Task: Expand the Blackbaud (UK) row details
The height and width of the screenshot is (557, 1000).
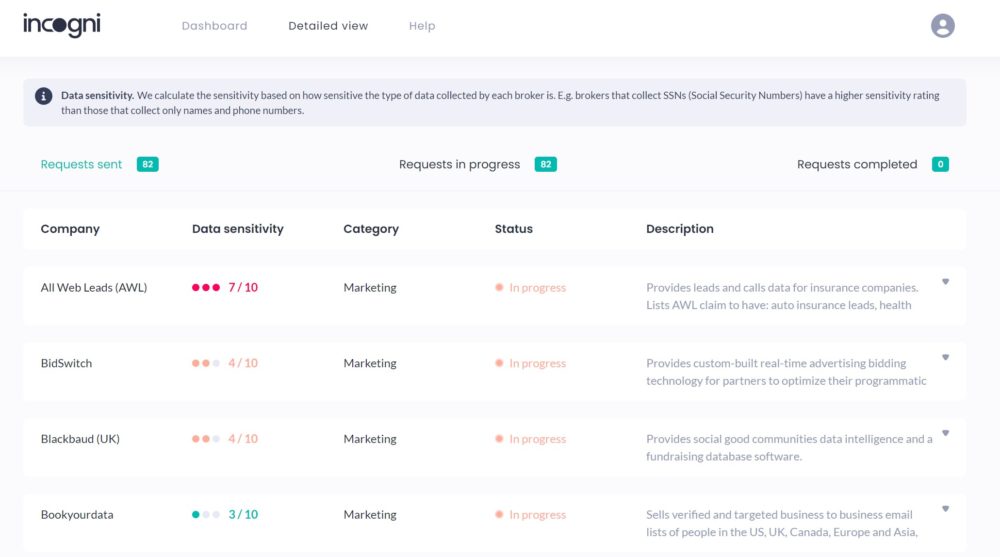Action: pyautogui.click(x=945, y=433)
